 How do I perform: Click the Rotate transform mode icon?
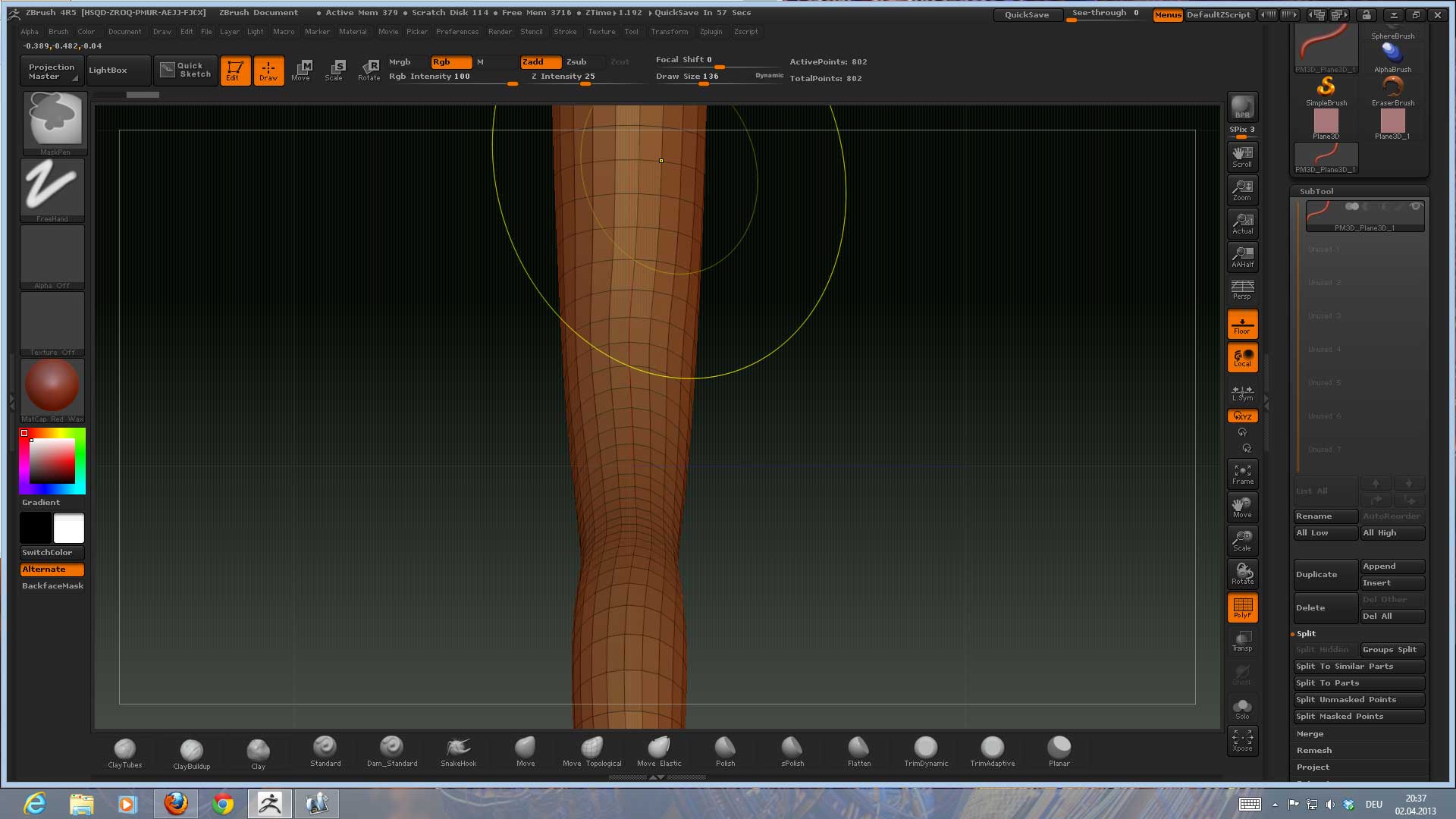(x=369, y=70)
